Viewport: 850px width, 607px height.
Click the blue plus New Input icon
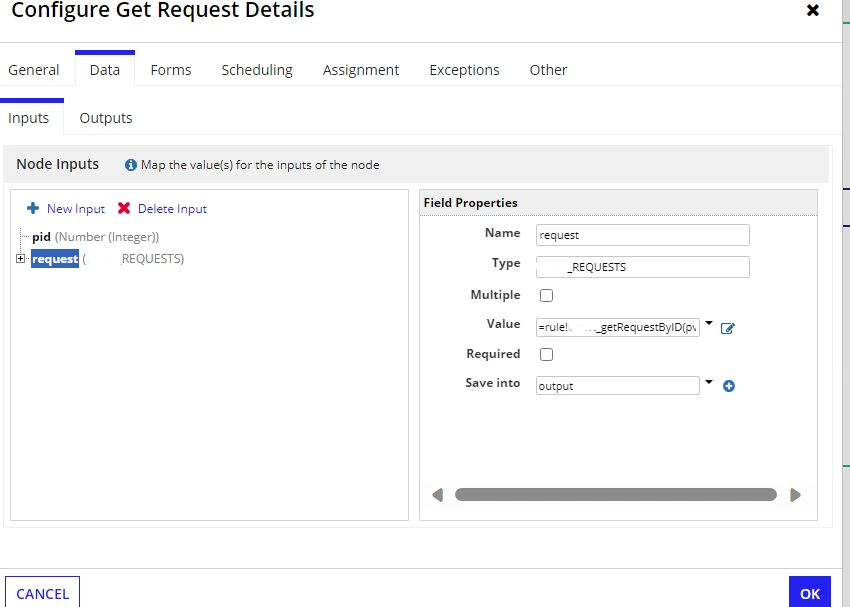[x=33, y=208]
